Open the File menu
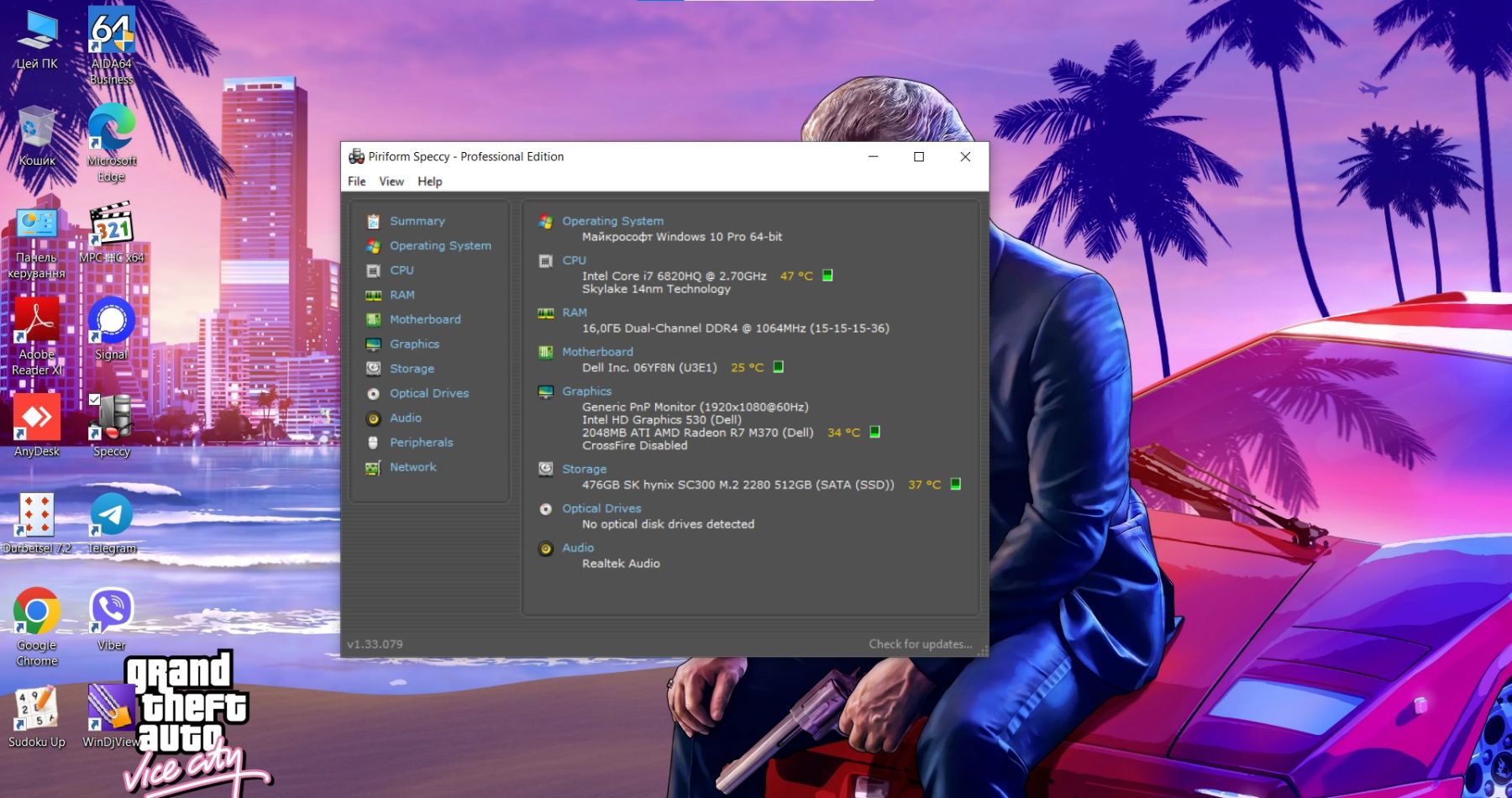Image resolution: width=1512 pixels, height=798 pixels. coord(357,181)
